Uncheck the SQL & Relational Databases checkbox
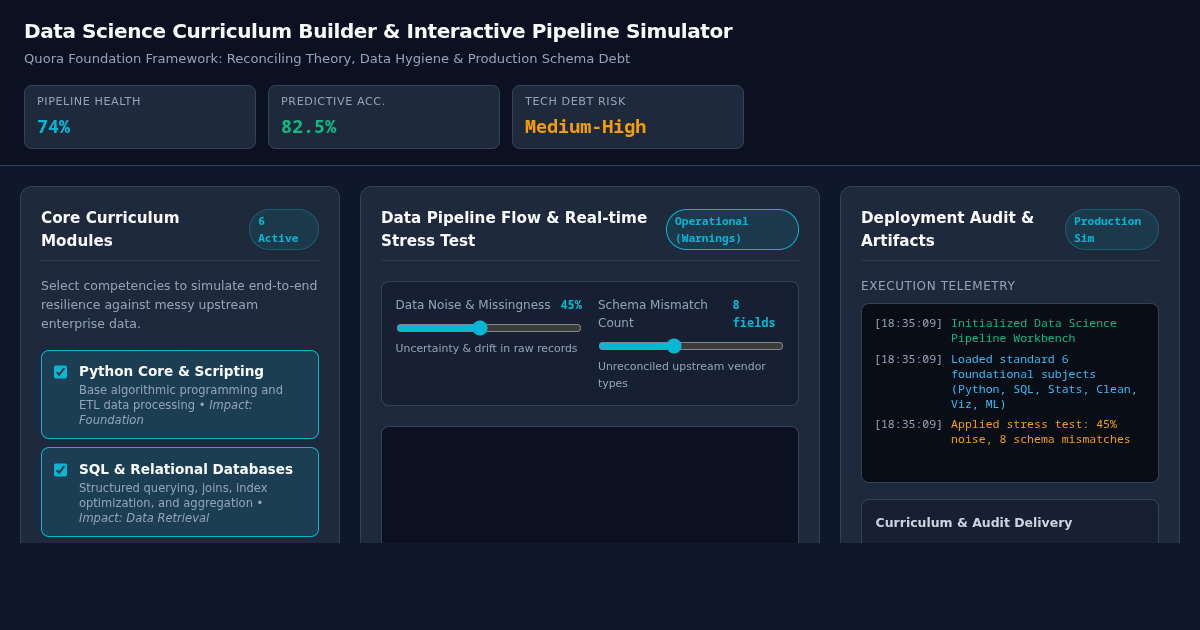This screenshot has width=1200, height=630. [x=60, y=470]
